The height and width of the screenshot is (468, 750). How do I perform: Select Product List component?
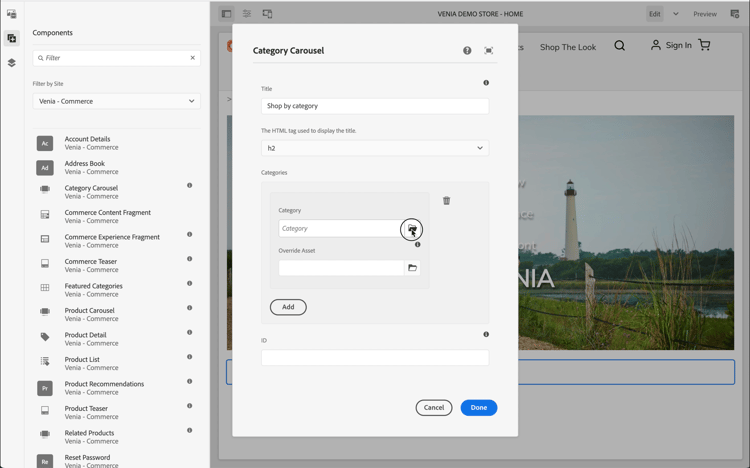tap(116, 363)
